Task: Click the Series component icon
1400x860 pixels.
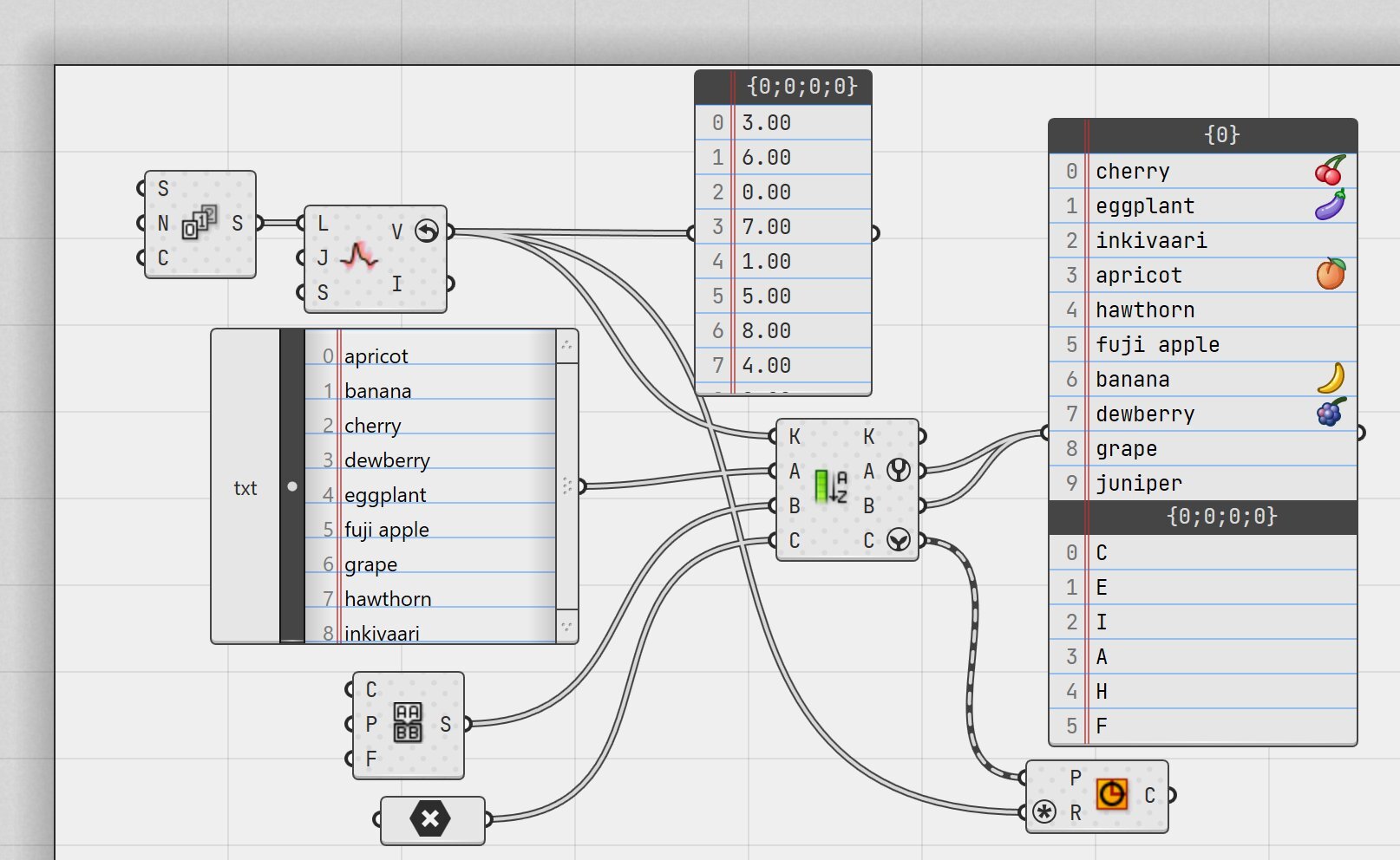Action: click(200, 223)
